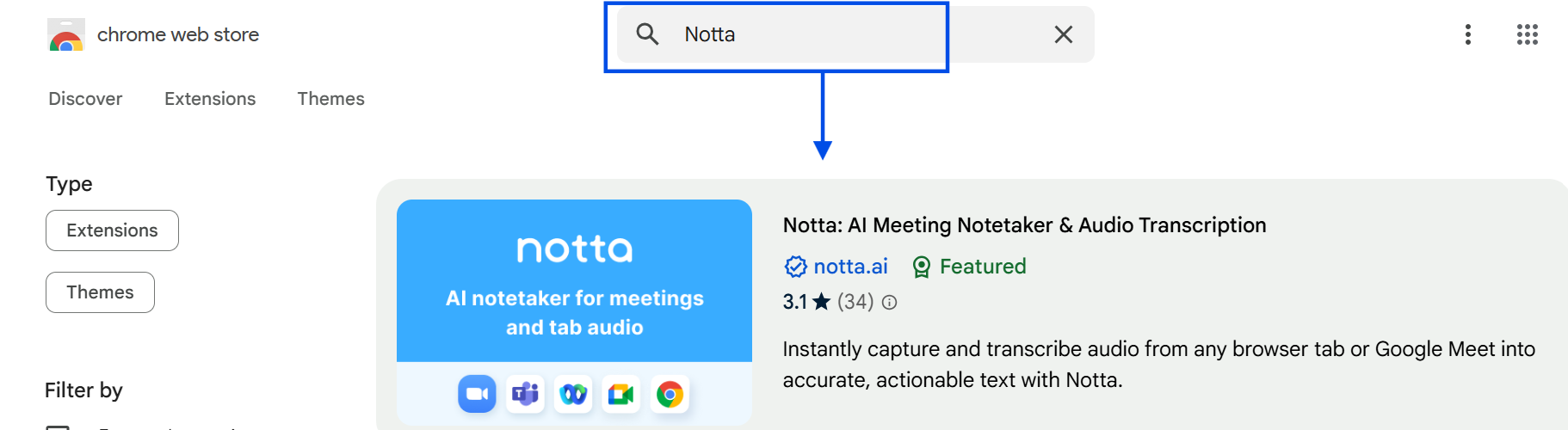Viewport: 1568px width, 430px height.
Task: Click the Filter by heading
Action: [83, 390]
